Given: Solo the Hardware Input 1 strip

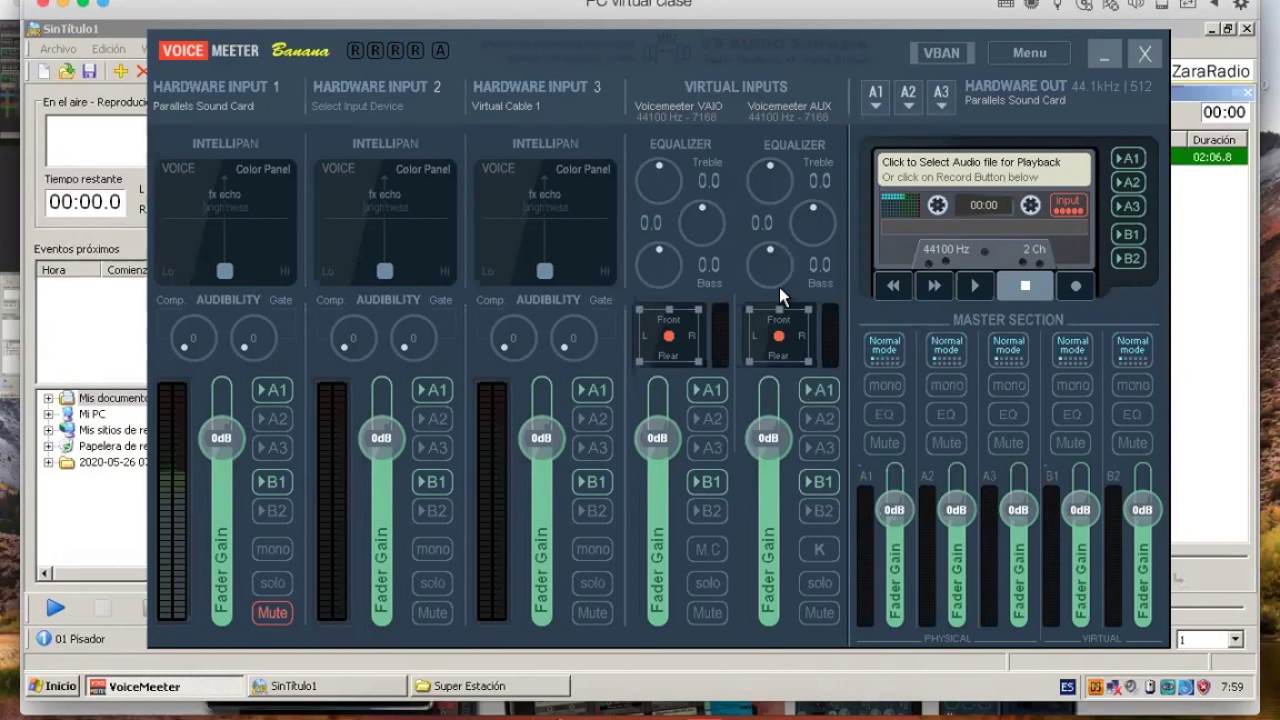Looking at the screenshot, I should (x=272, y=582).
